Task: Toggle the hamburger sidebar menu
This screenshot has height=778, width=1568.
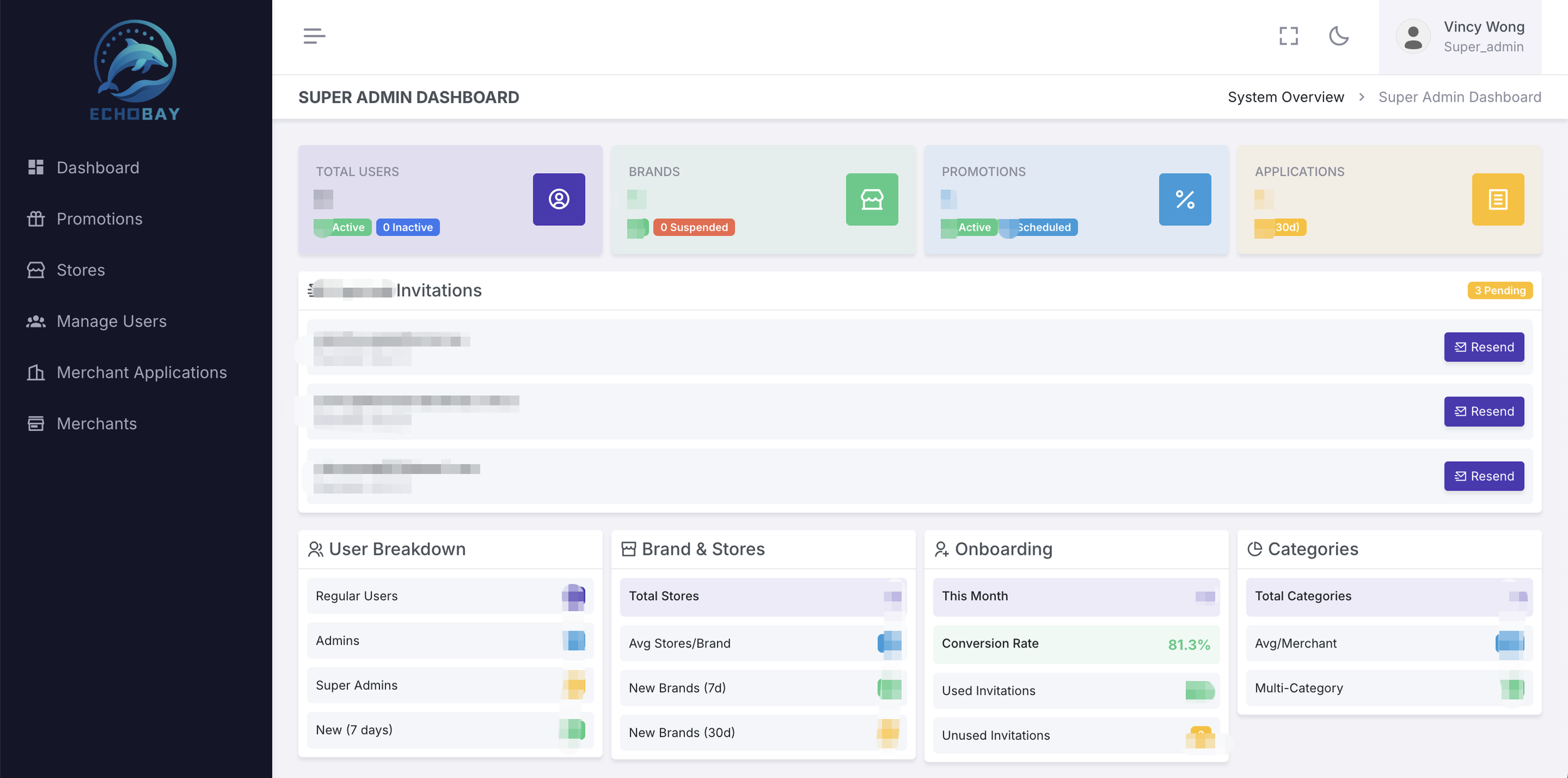Action: (x=314, y=36)
